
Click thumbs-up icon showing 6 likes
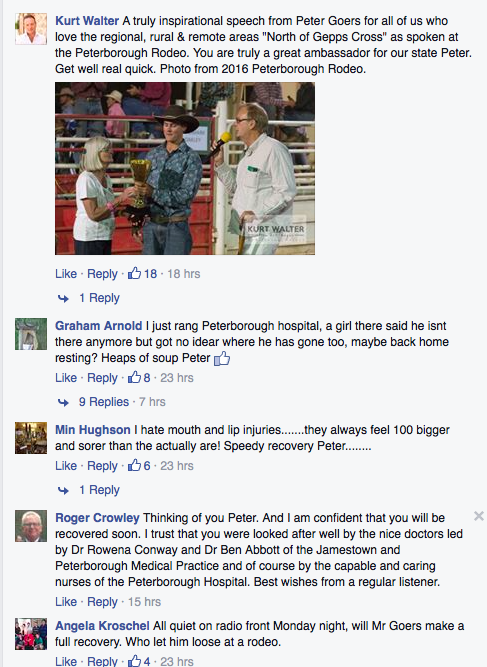click(x=134, y=466)
